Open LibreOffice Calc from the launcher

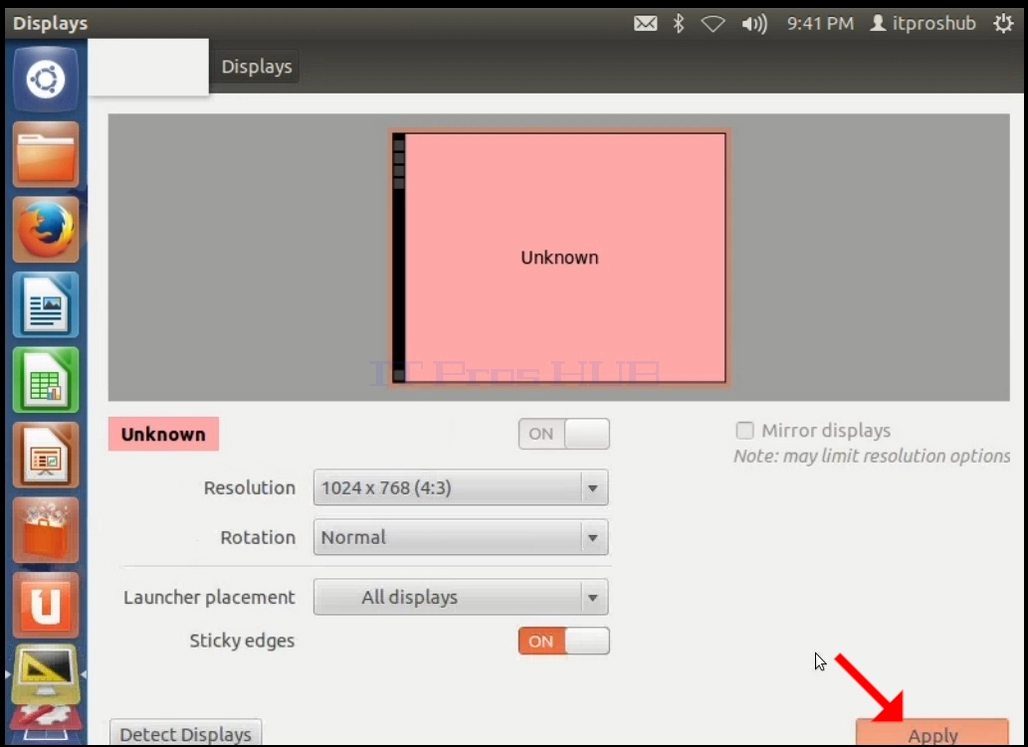[45, 380]
